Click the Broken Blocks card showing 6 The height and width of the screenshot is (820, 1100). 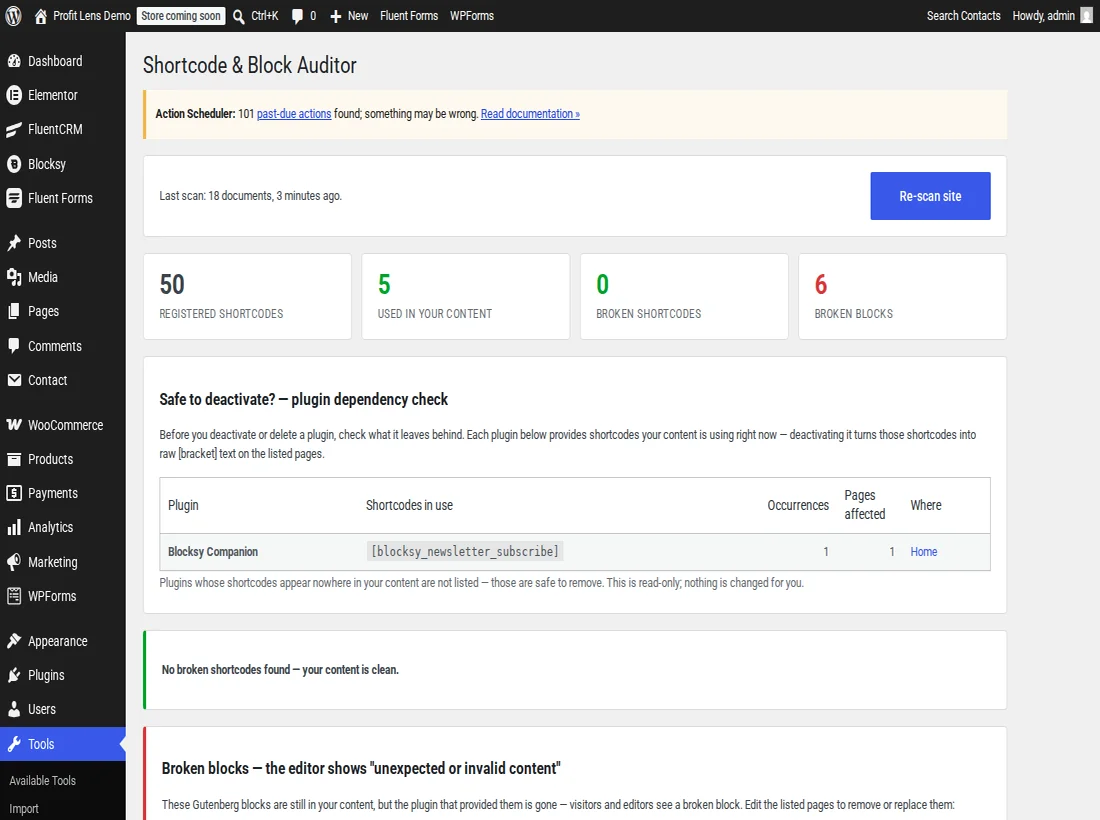tap(902, 296)
